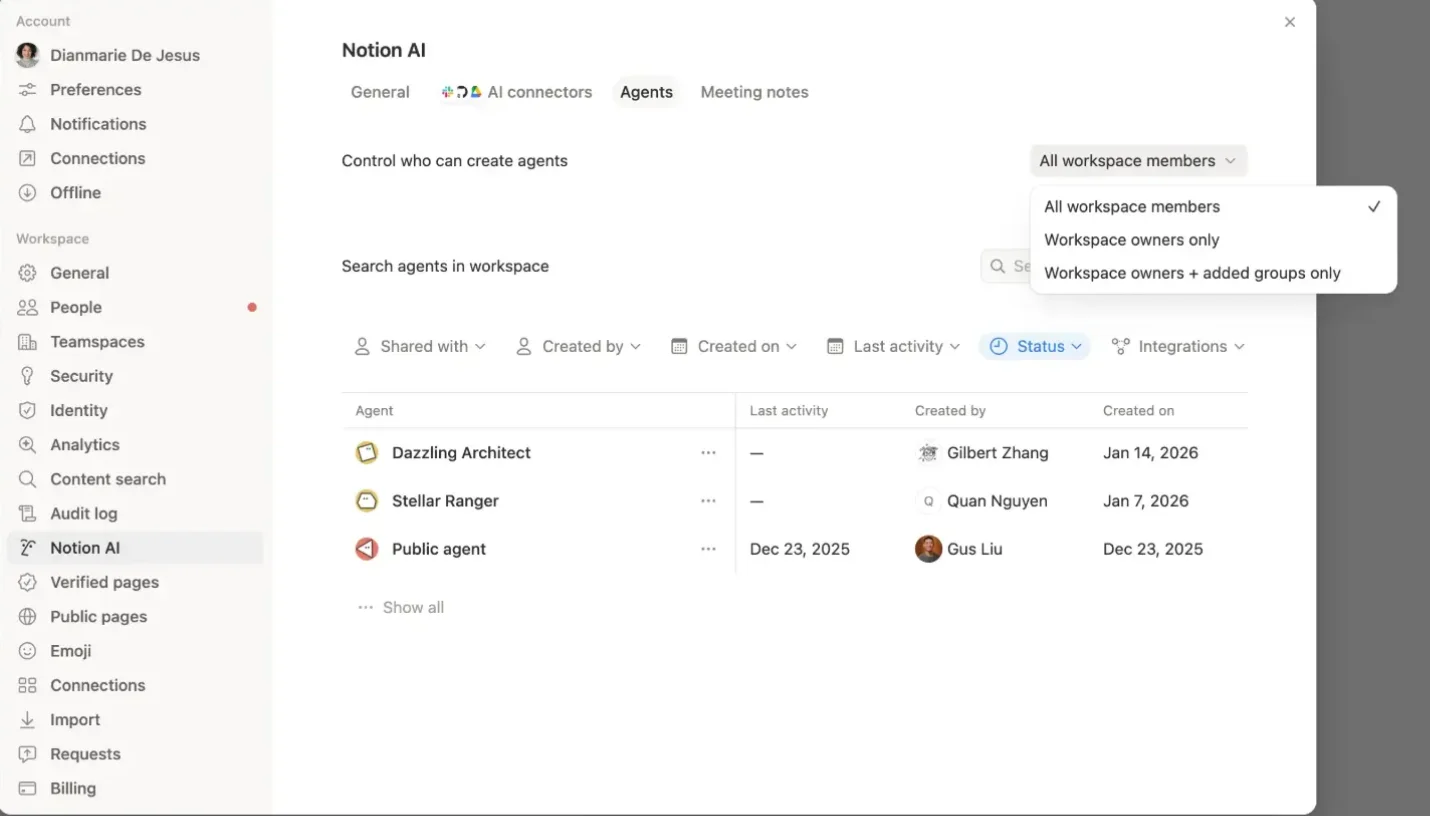
Task: Click the Notifications bell icon
Action: (x=28, y=124)
